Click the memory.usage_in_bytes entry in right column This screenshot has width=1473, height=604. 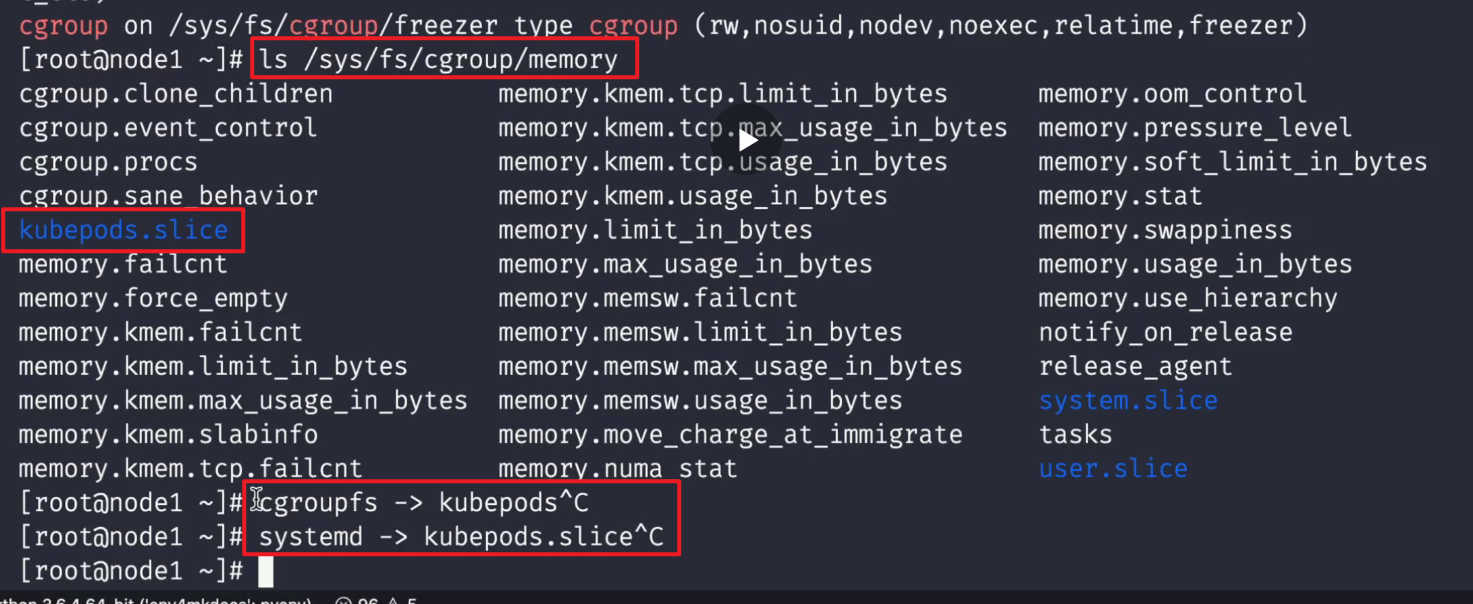(x=1195, y=264)
